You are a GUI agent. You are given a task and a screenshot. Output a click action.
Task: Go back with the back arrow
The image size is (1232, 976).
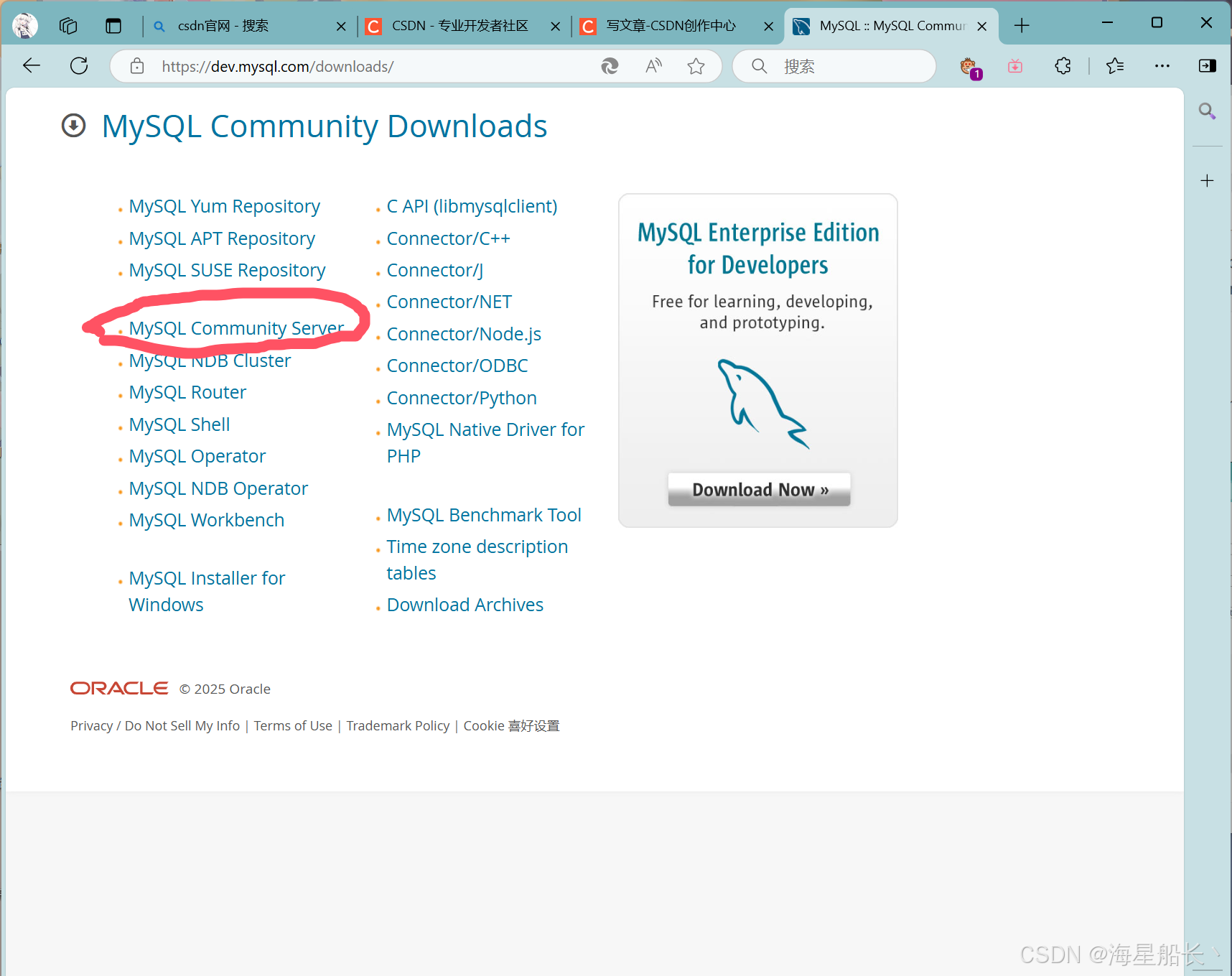tap(32, 66)
